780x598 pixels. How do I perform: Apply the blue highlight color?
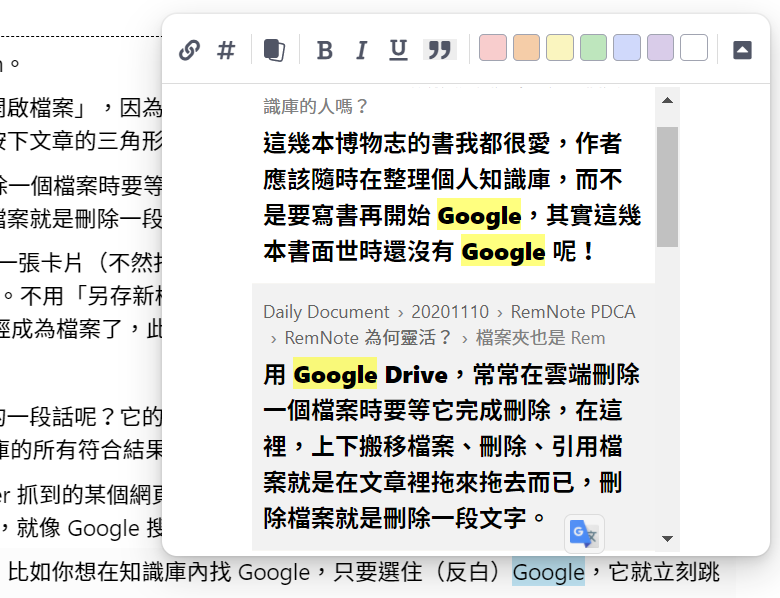627,48
